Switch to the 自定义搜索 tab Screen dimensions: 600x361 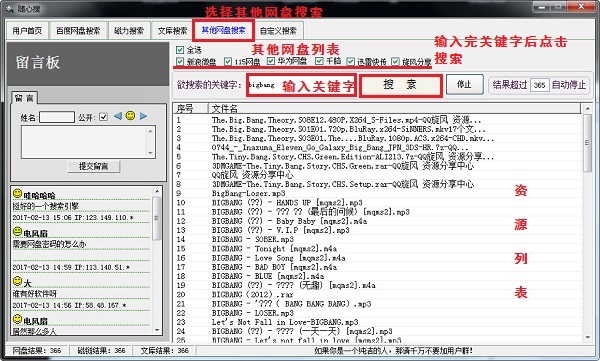tap(278, 31)
